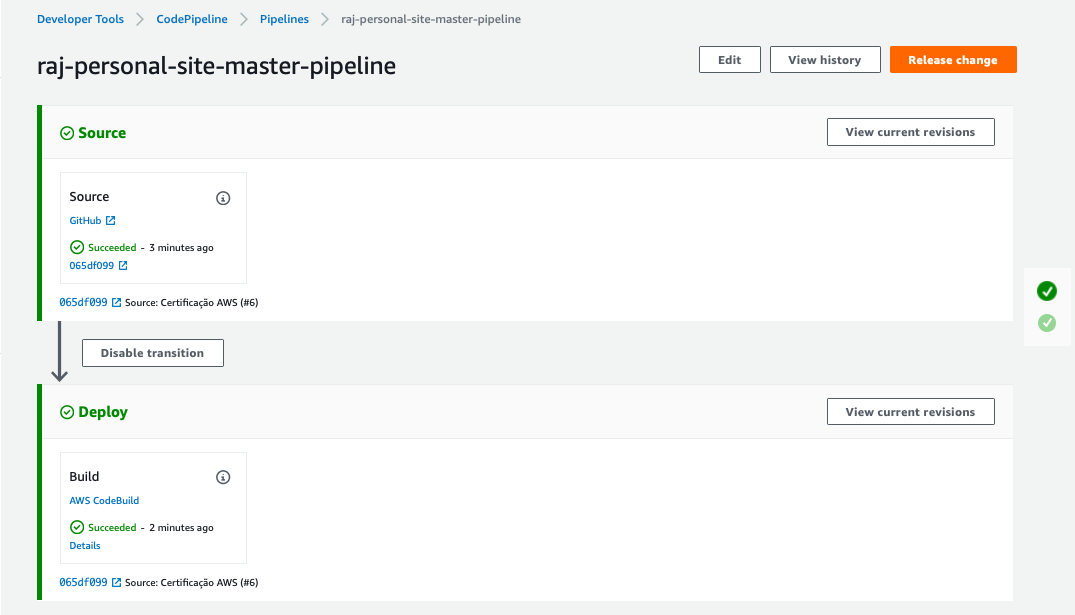Select Succeeded check icon in Build action card
Viewport: 1075px width, 615px height.
click(77, 527)
